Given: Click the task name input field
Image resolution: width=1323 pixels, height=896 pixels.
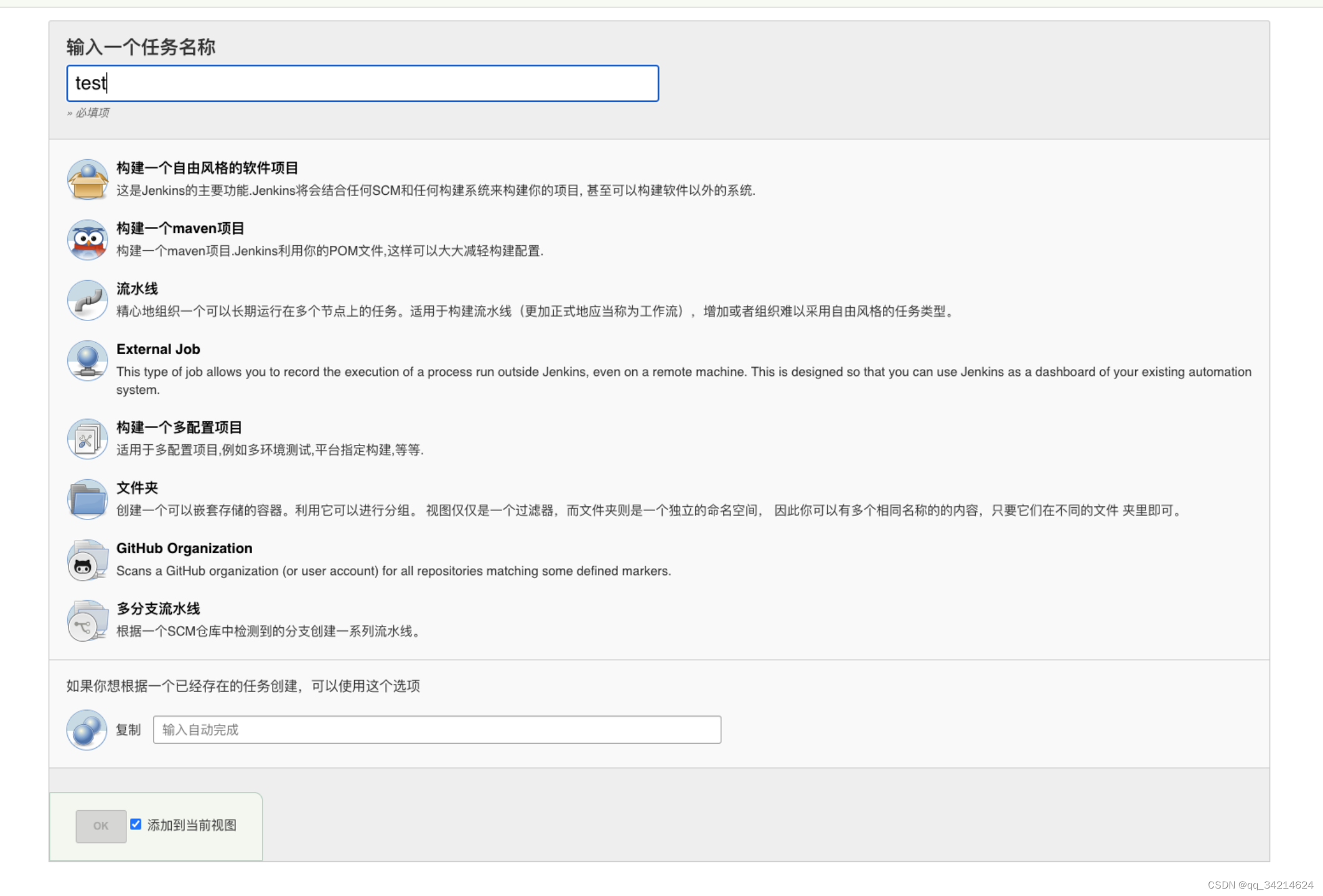Looking at the screenshot, I should 362,83.
